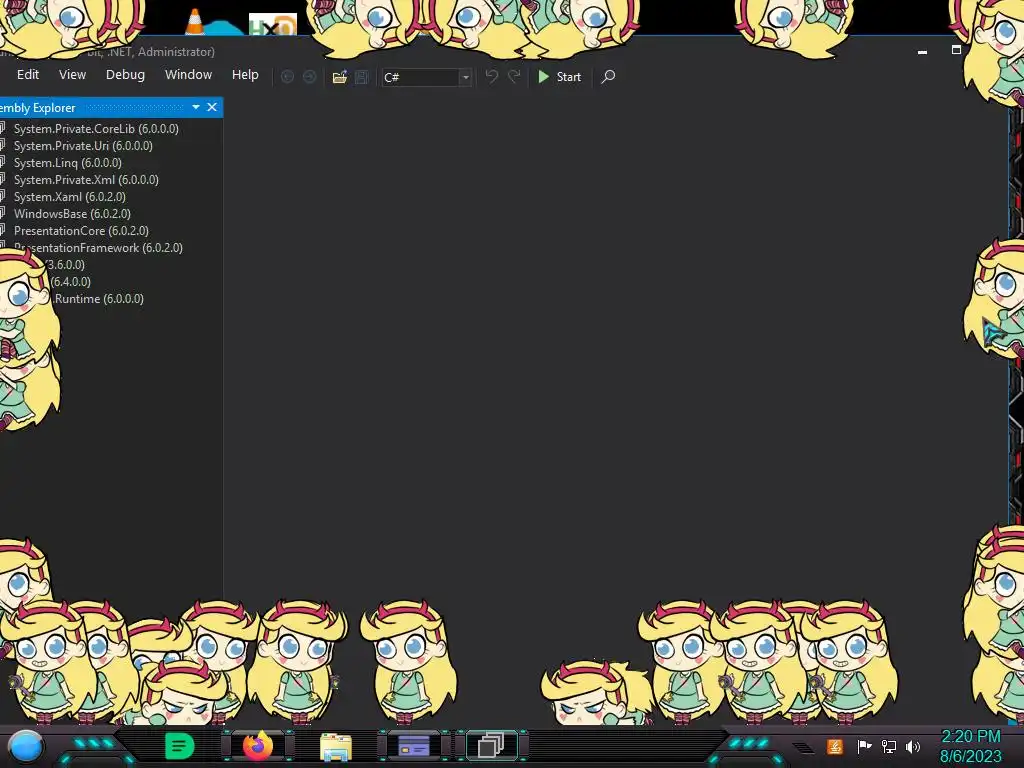Select the Runtime (6.0.0.0) assembly row
1024x768 pixels.
(x=98, y=298)
